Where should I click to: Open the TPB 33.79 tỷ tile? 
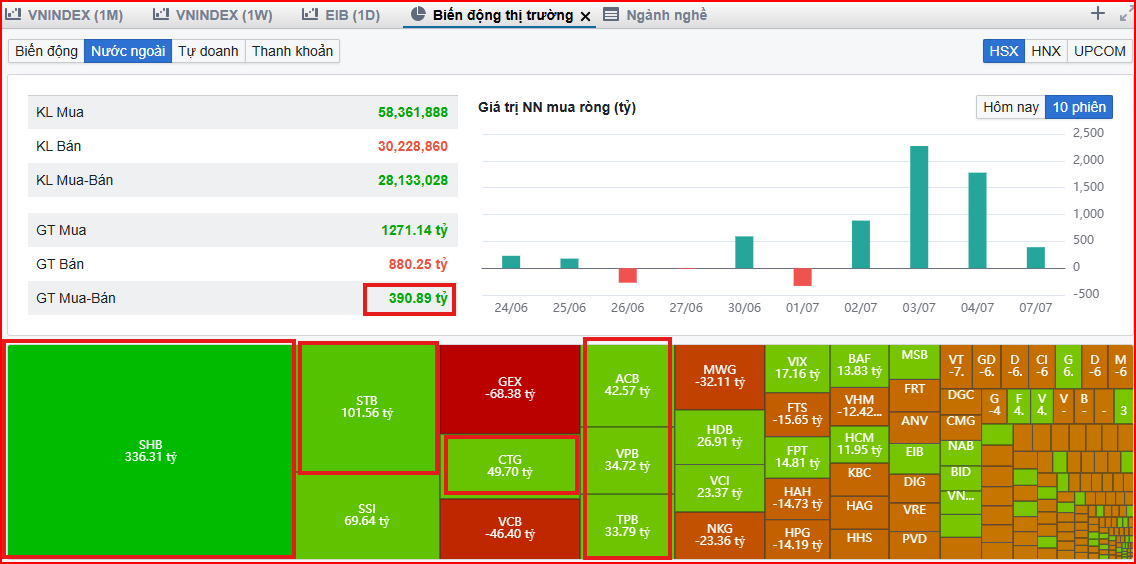click(x=627, y=526)
